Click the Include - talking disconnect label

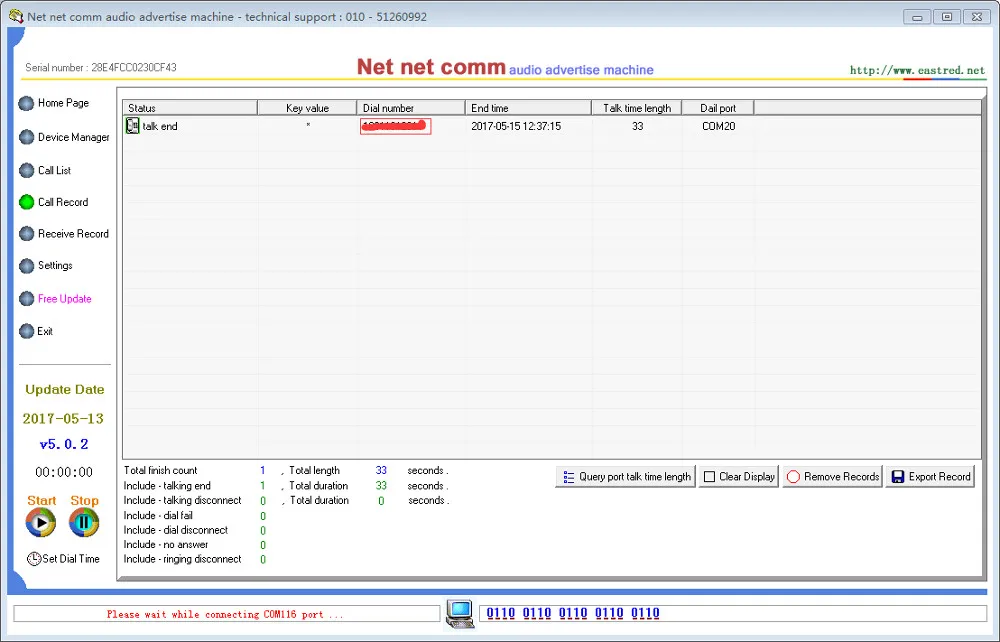pos(182,500)
